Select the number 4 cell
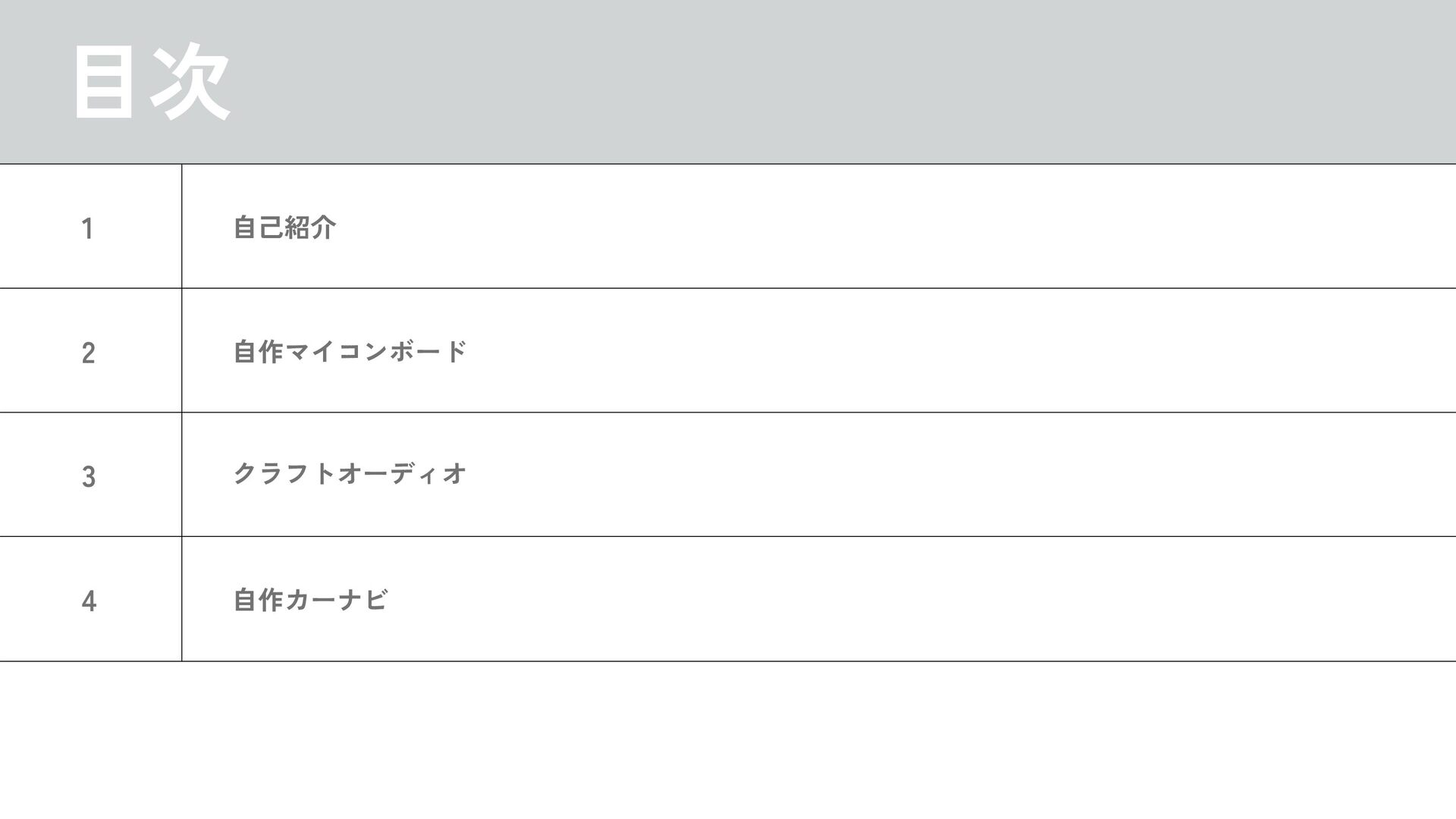Screen dimensions: 1456x819 (x=88, y=601)
